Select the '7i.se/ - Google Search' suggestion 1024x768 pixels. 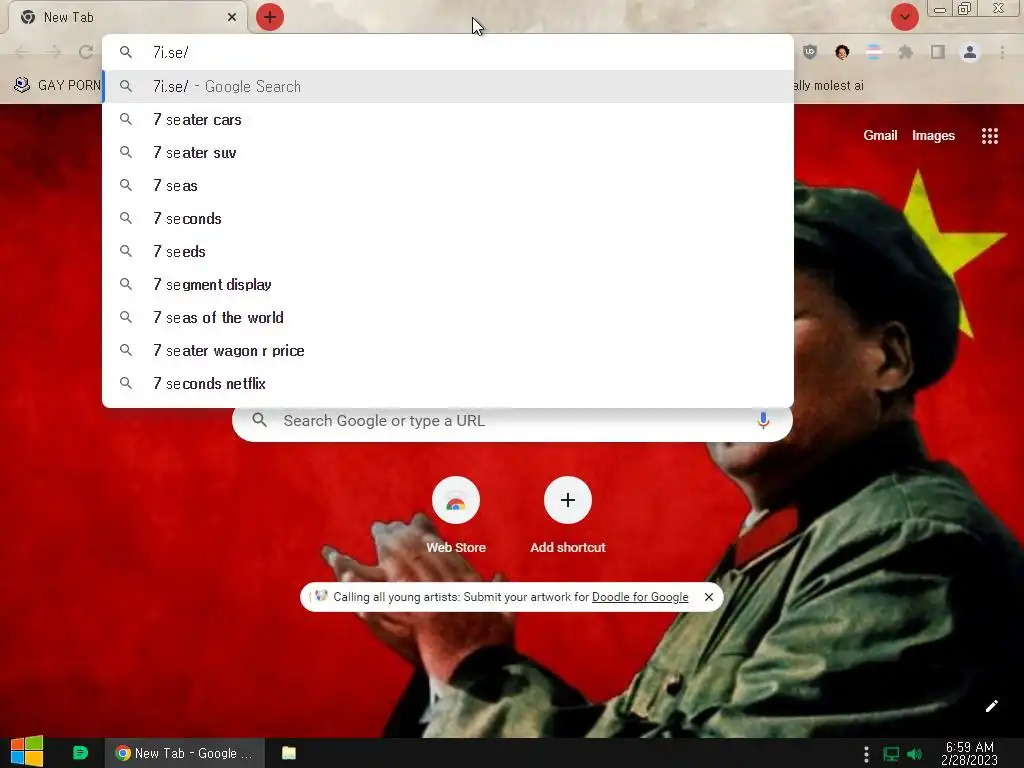point(448,86)
